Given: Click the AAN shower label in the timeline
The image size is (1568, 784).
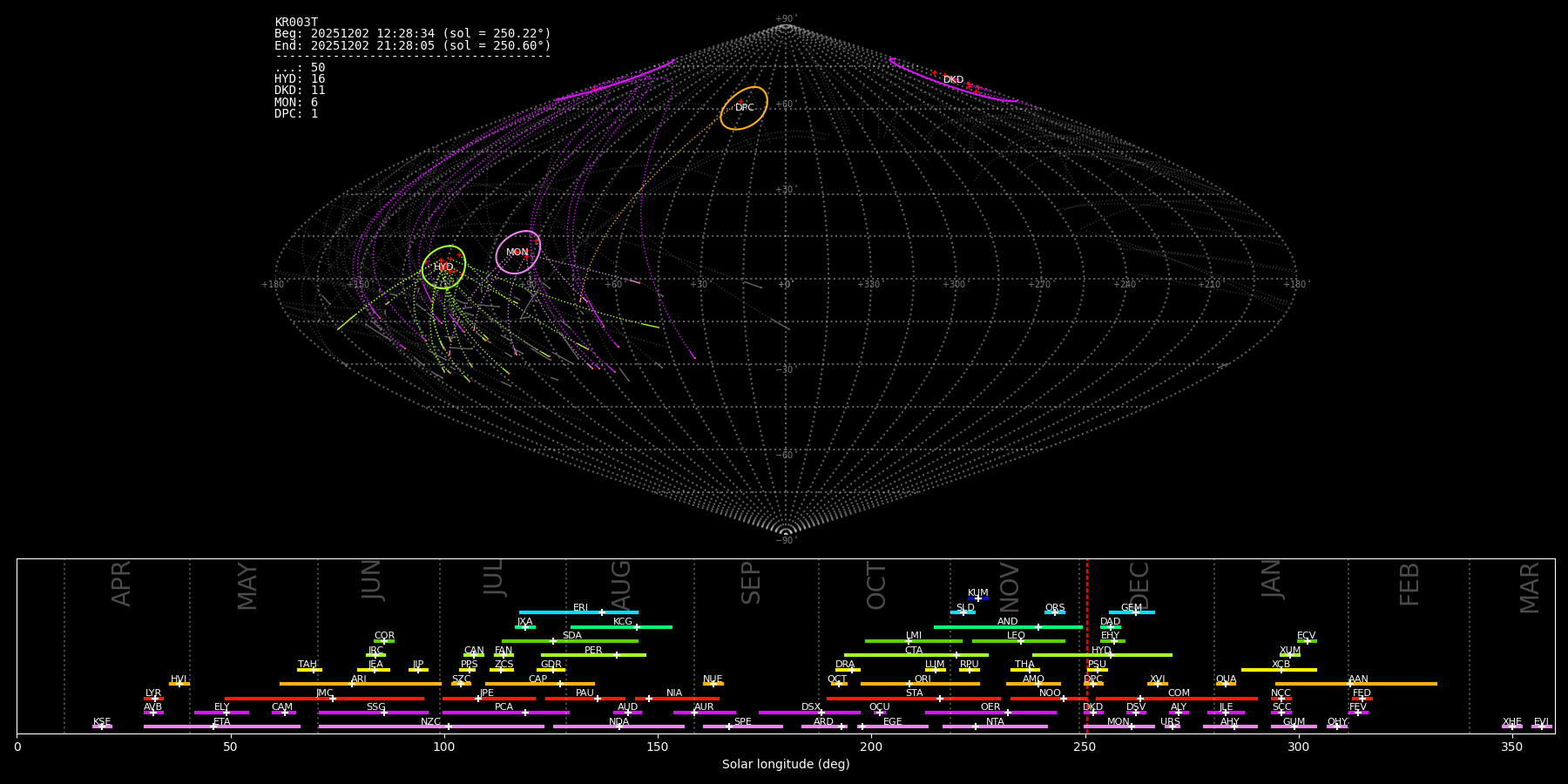Looking at the screenshot, I should tap(1358, 679).
